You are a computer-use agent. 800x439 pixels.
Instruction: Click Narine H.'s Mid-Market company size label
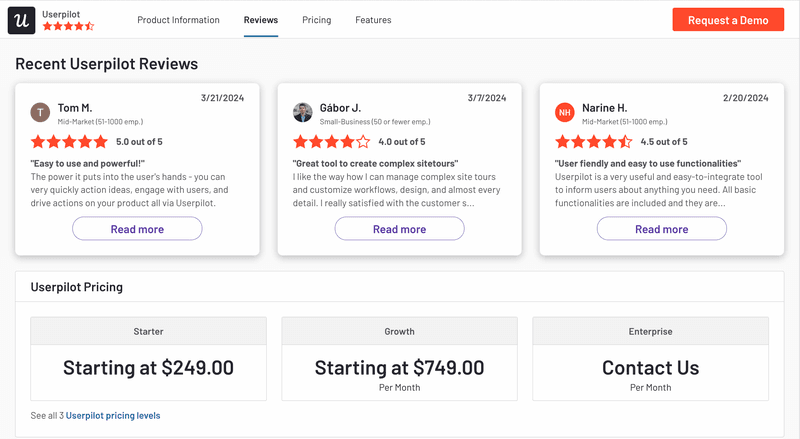[x=624, y=122]
